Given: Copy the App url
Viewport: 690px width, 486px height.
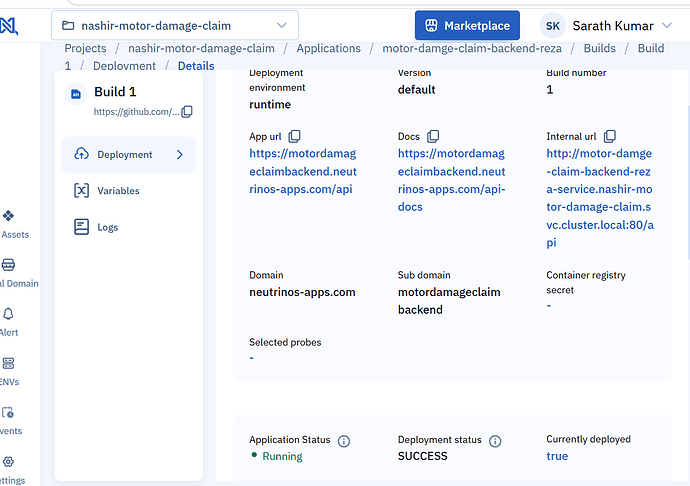Looking at the screenshot, I should click(x=294, y=136).
